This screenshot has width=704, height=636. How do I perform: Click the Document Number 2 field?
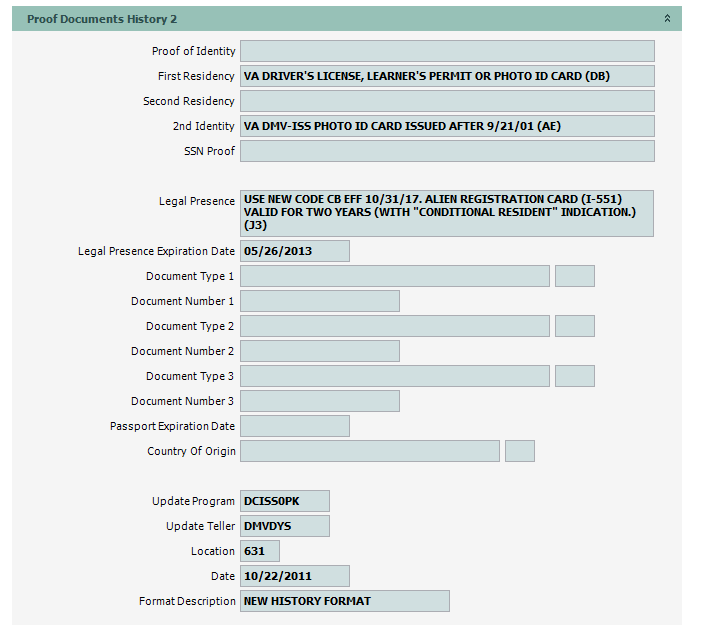pyautogui.click(x=320, y=351)
